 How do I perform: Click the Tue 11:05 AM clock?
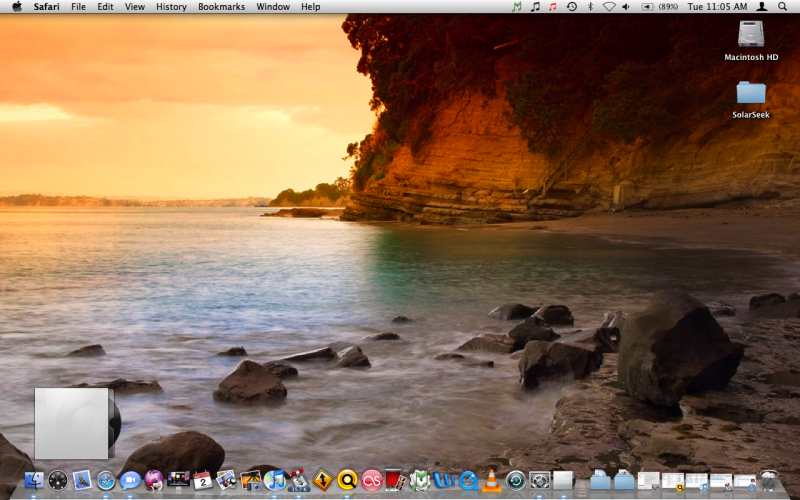[717, 7]
